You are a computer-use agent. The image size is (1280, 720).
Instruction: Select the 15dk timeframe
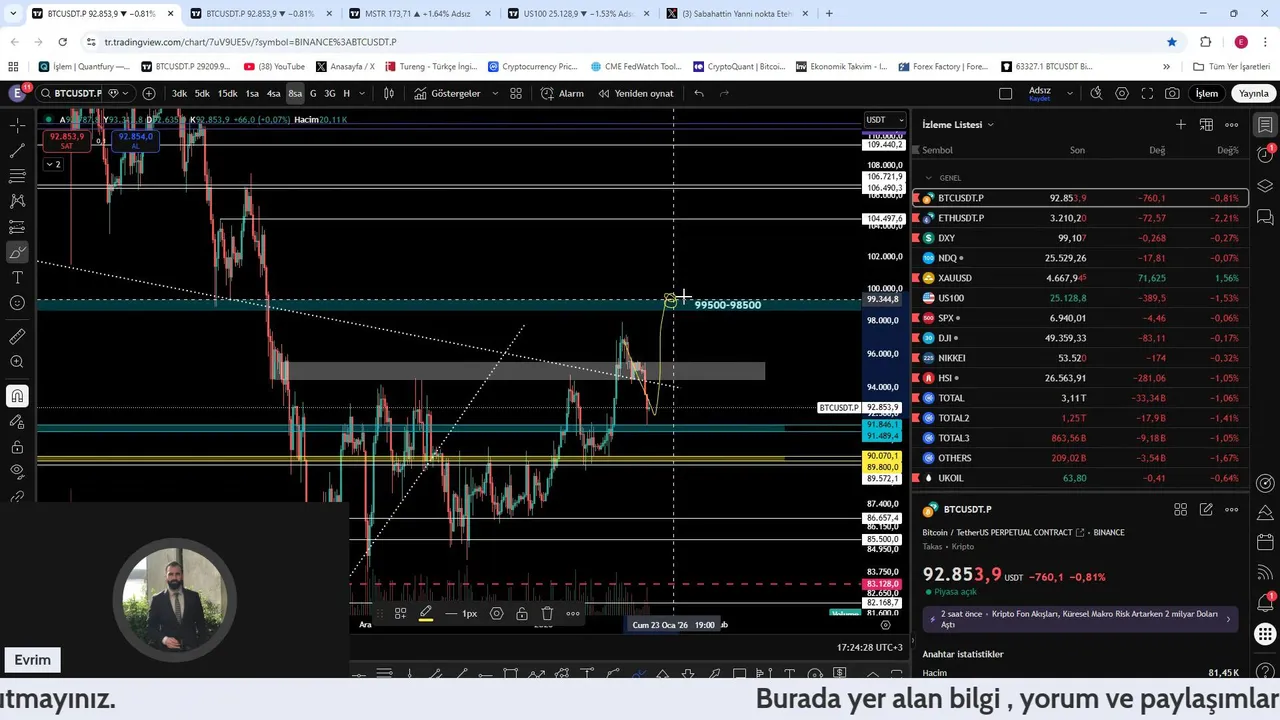point(228,93)
